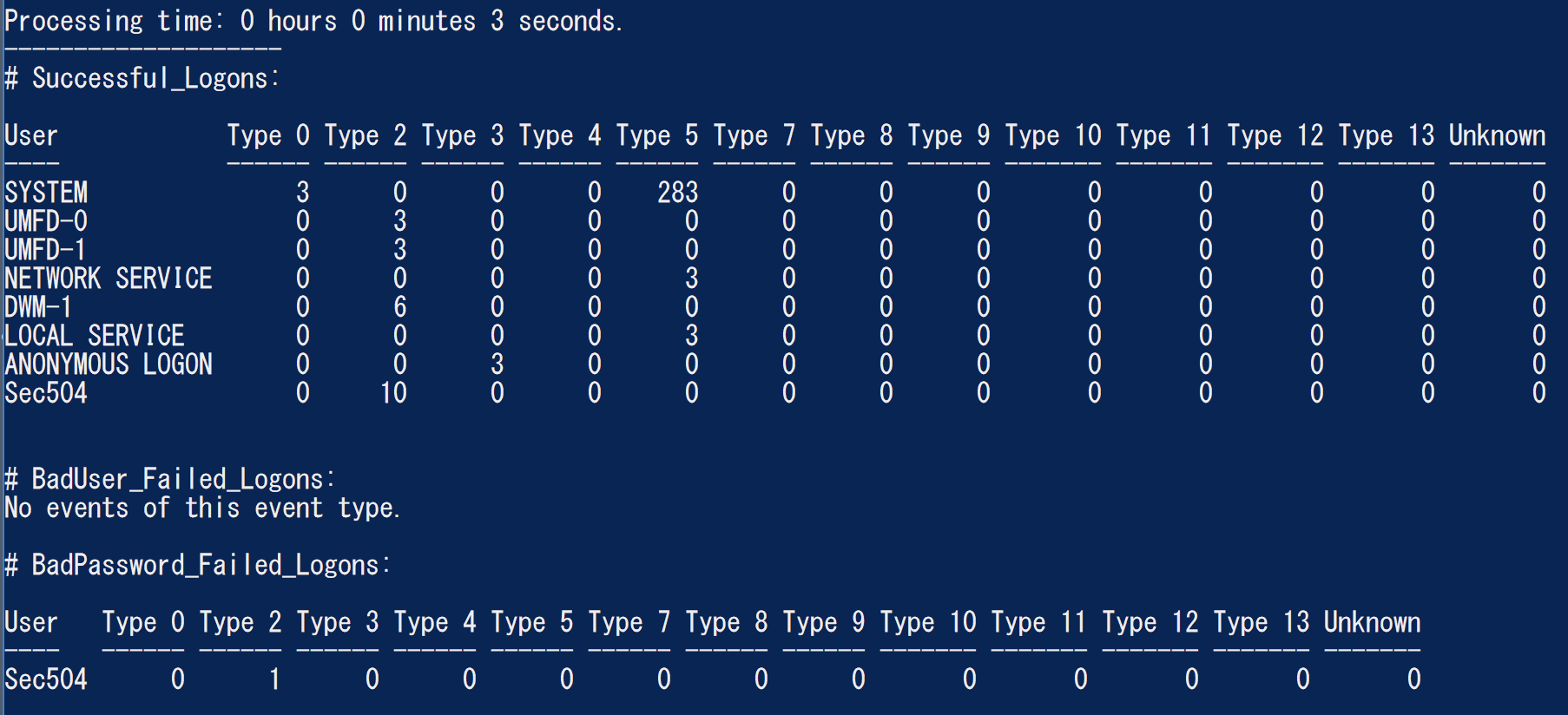This screenshot has height=715, width=1568.
Task: Click the value 10 in Sec504 row
Action: (393, 392)
